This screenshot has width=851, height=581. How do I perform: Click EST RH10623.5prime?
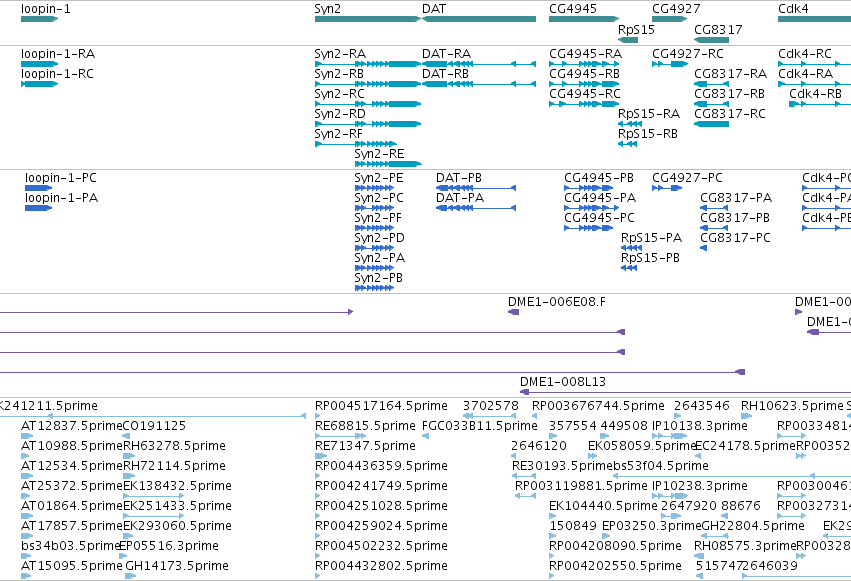point(746,416)
